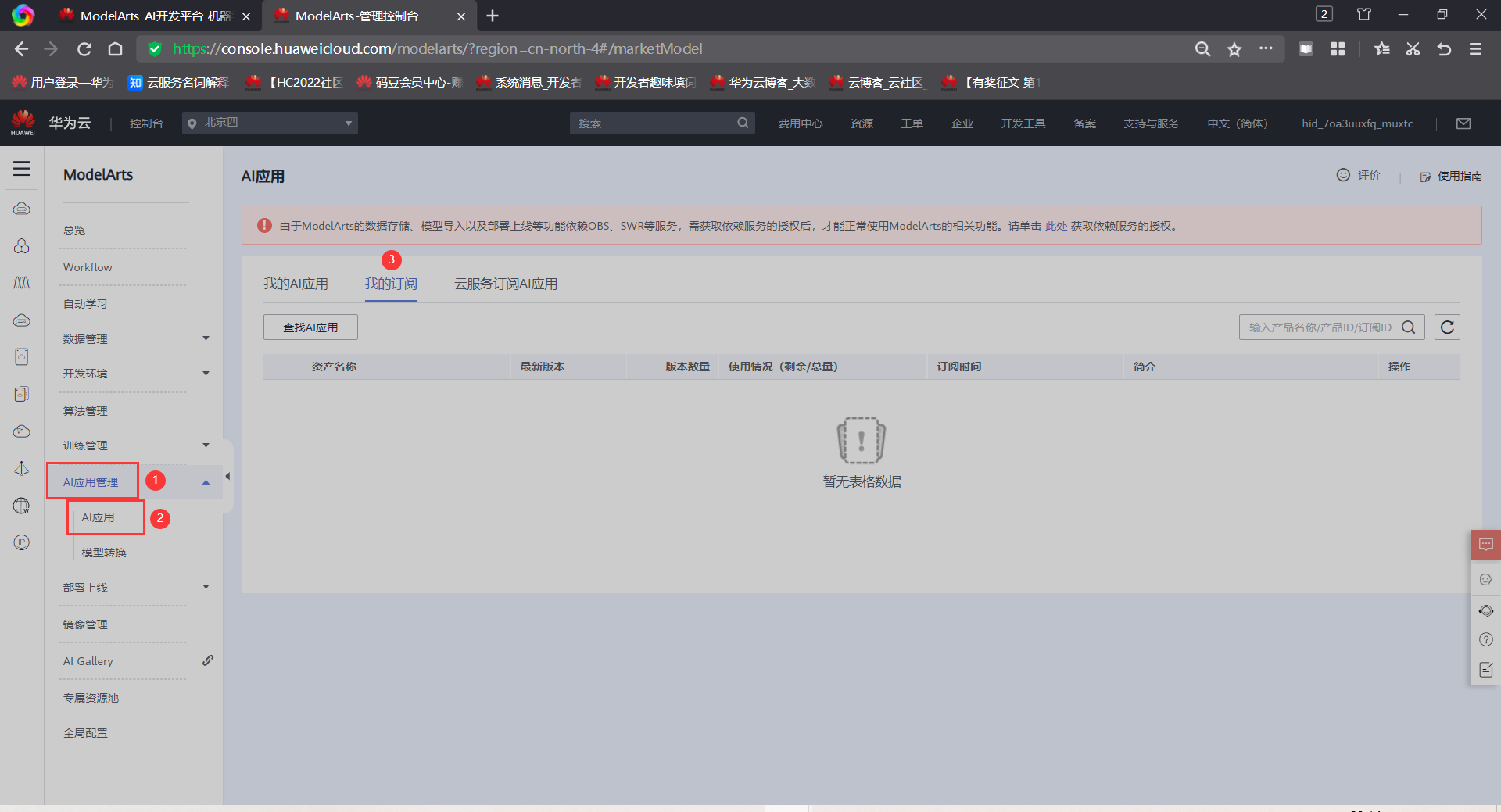Open 专属资源池 in the sidebar
The image size is (1501, 812).
point(91,698)
